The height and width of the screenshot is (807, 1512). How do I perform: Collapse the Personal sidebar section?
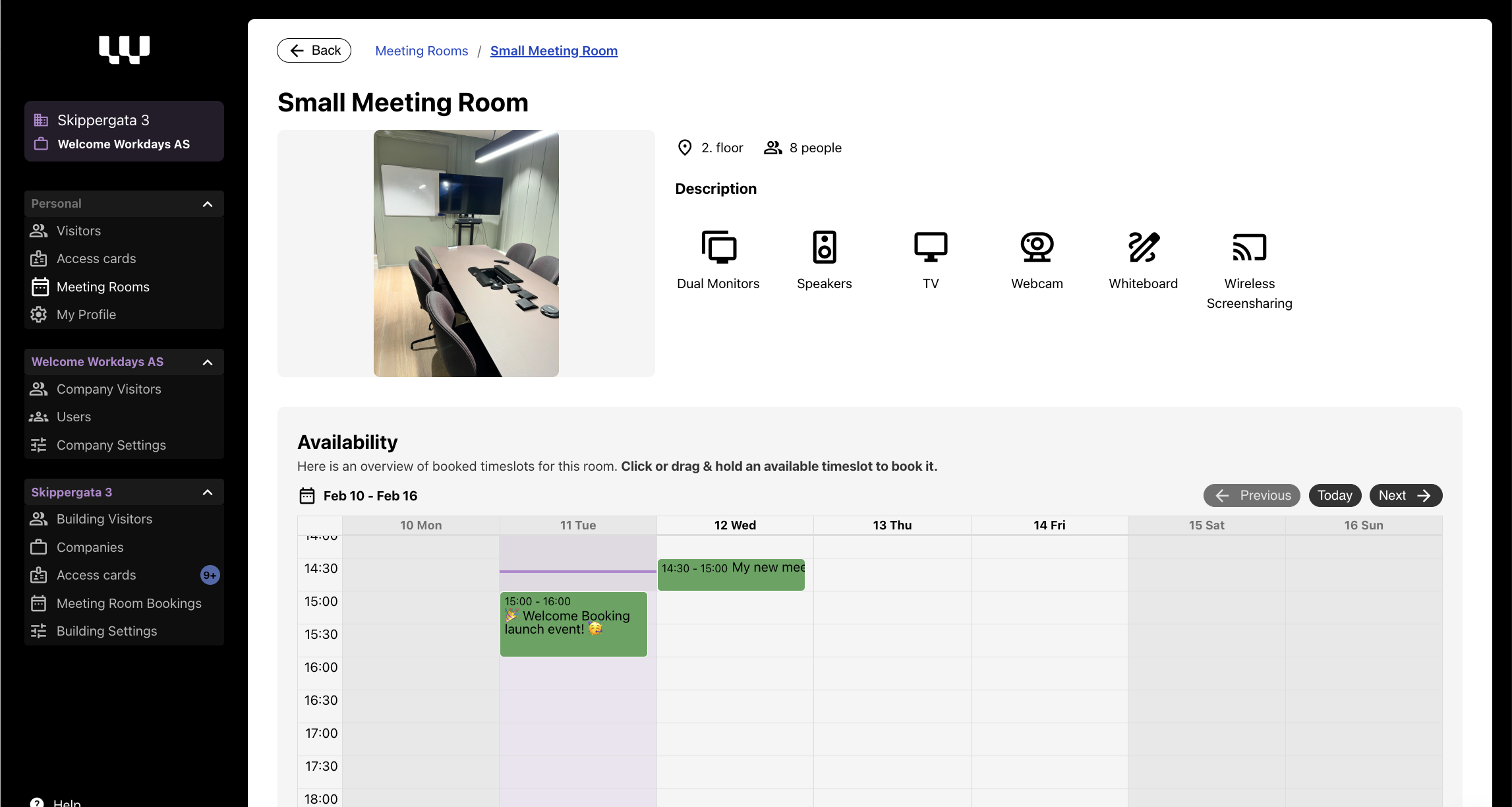[208, 204]
